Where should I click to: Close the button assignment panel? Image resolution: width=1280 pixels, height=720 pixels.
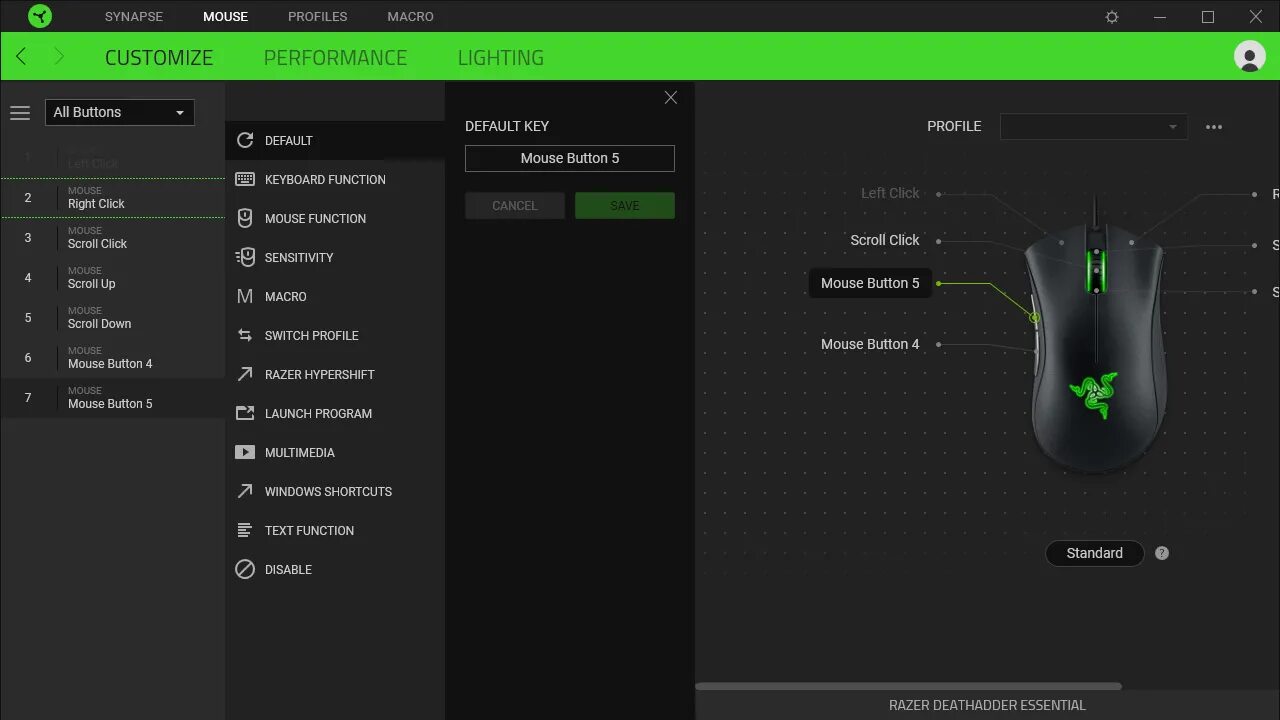click(x=671, y=97)
